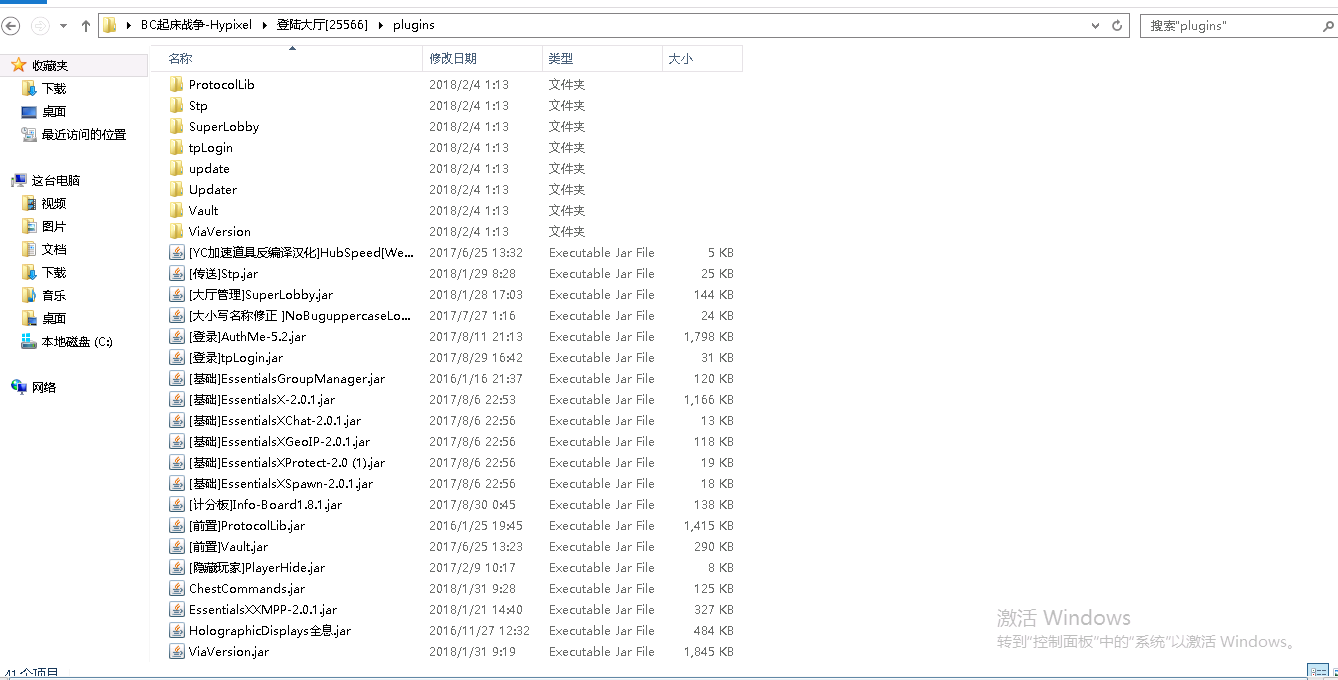This screenshot has height=680, width=1338.
Task: Select 网络 in navigation pane
Action: coord(44,387)
